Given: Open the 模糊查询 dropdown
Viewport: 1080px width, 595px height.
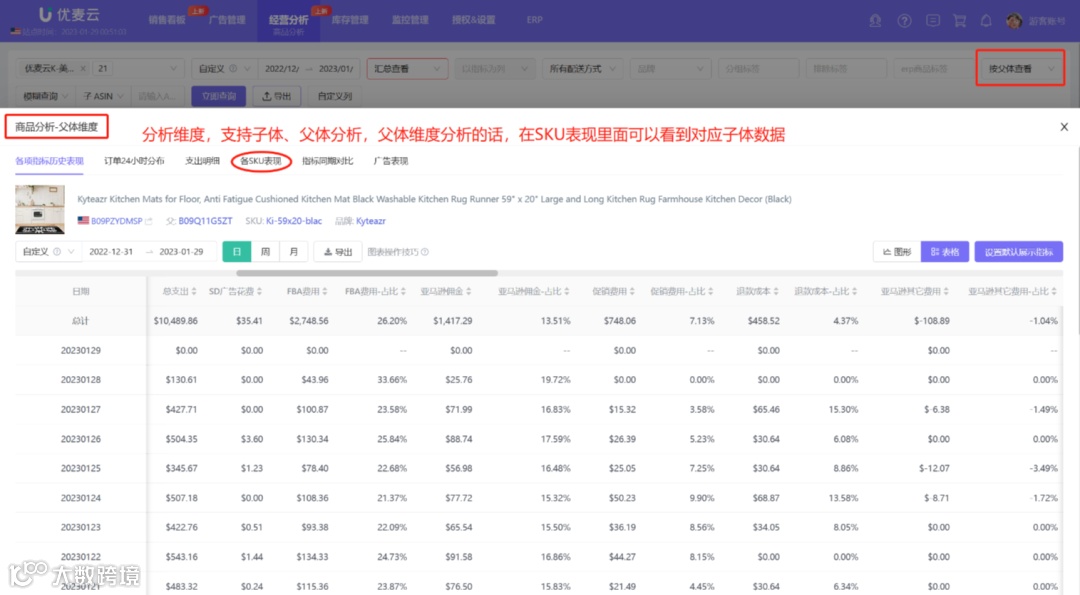Looking at the screenshot, I should point(45,96).
